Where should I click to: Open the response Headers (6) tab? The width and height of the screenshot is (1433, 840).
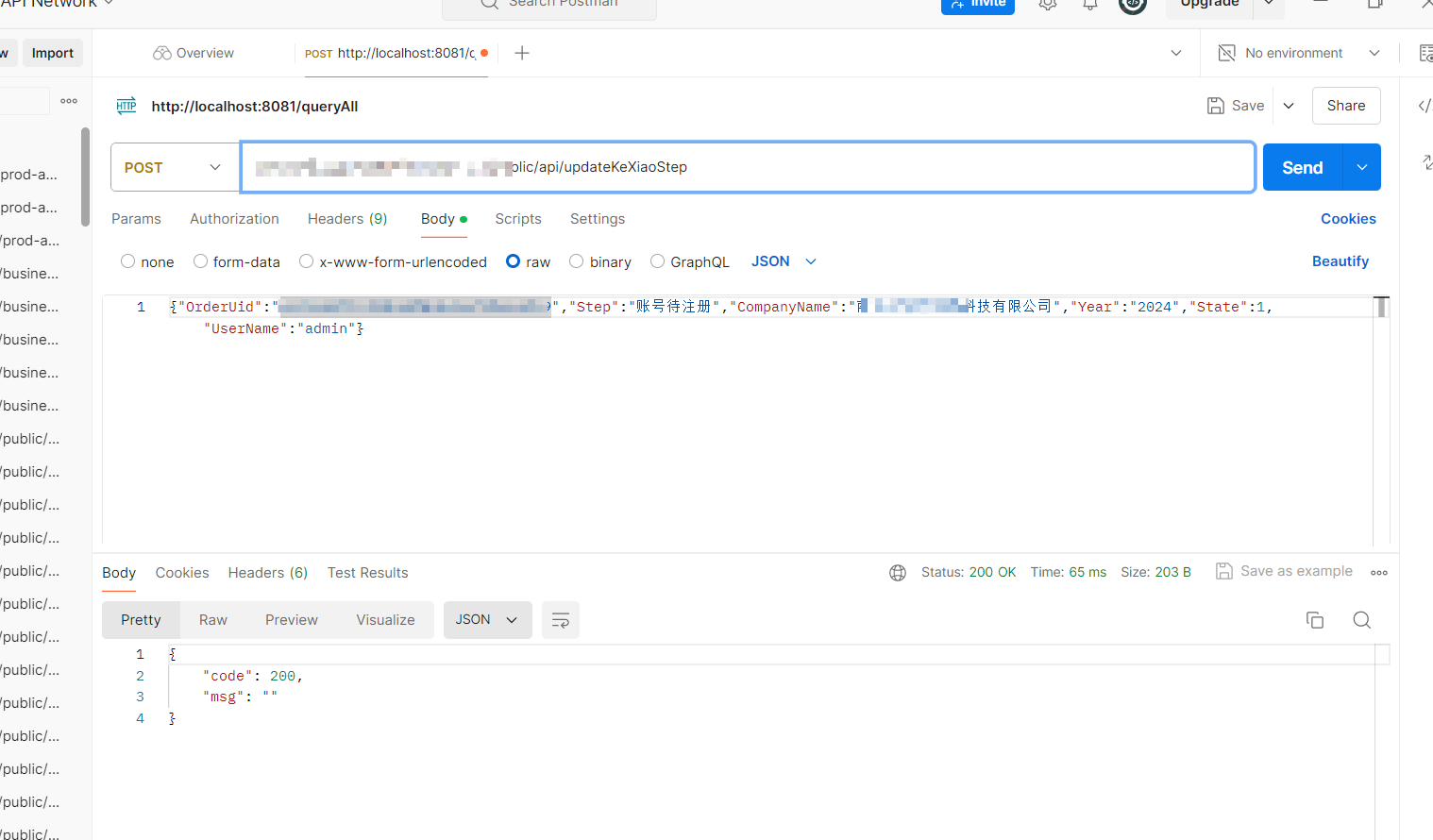[268, 573]
